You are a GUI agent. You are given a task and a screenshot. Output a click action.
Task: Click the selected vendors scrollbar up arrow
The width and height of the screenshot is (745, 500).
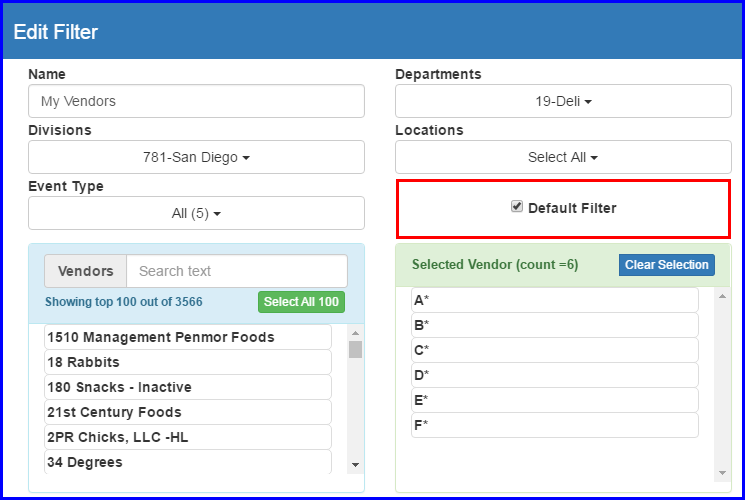(x=723, y=297)
